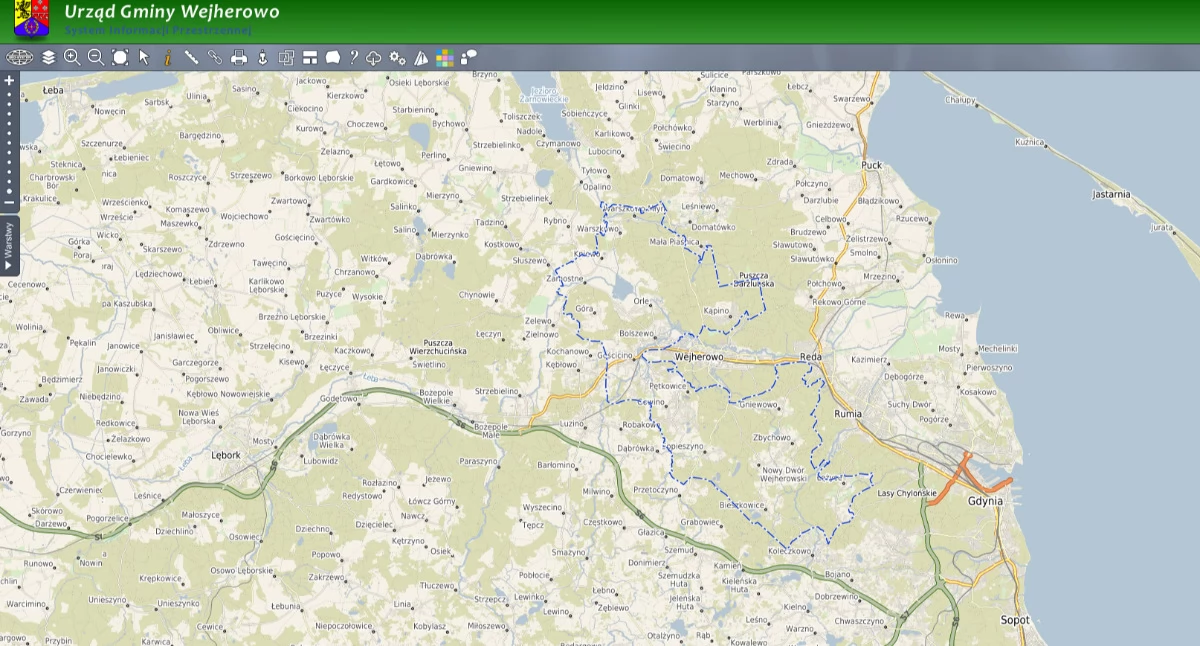This screenshot has width=1200, height=646.
Task: Click the person with speech bubble icon
Action: pos(468,57)
